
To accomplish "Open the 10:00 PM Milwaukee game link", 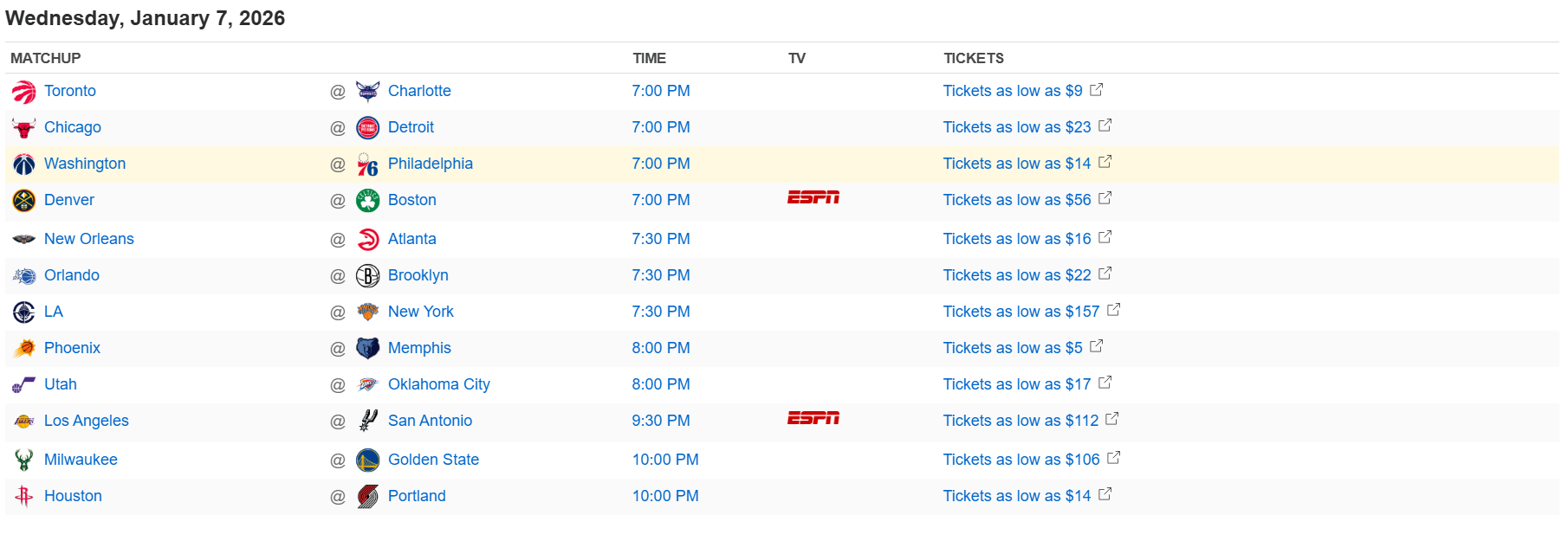I will (664, 460).
